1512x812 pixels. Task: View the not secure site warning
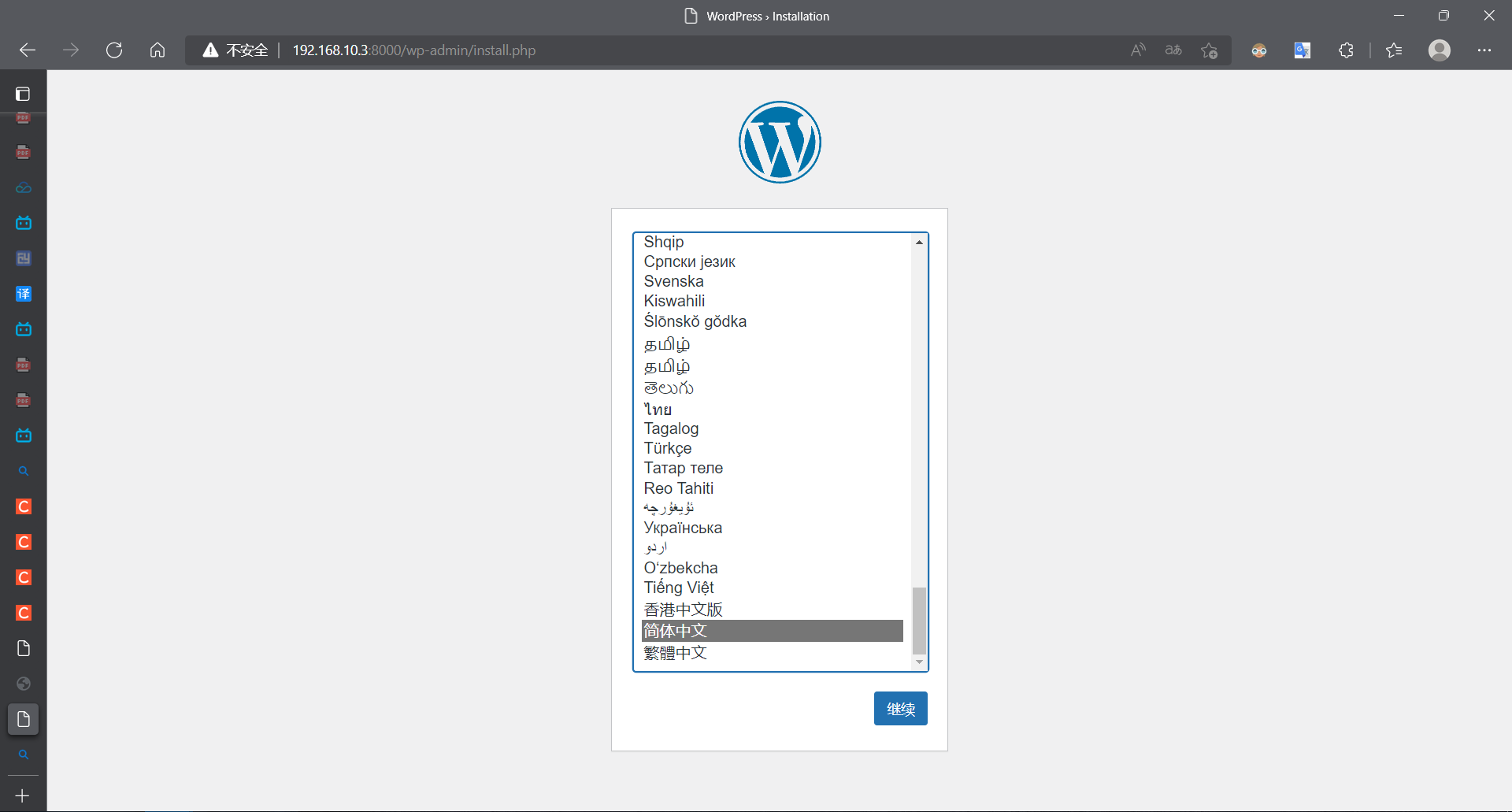tap(235, 50)
